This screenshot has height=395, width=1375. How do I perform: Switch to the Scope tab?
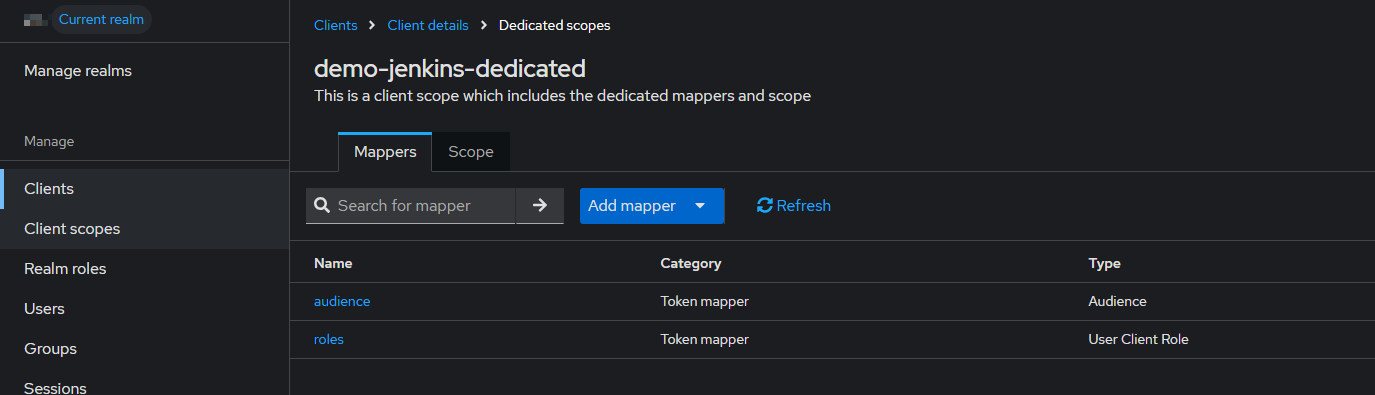click(471, 152)
